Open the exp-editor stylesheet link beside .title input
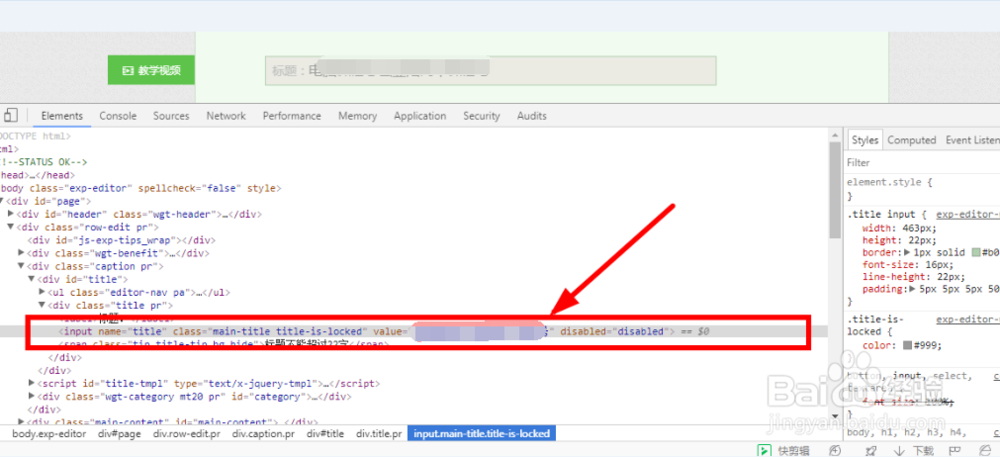Image resolution: width=1000 pixels, height=457 pixels. pyautogui.click(x=967, y=215)
